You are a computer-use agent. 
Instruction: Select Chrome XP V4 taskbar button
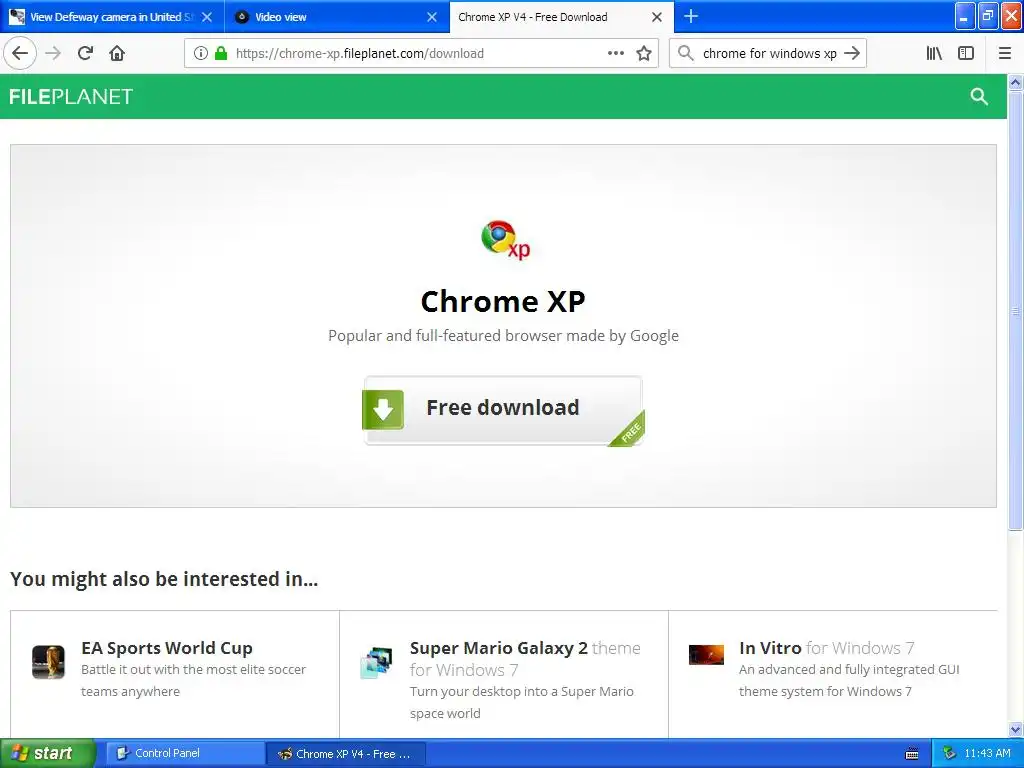pyautogui.click(x=346, y=754)
